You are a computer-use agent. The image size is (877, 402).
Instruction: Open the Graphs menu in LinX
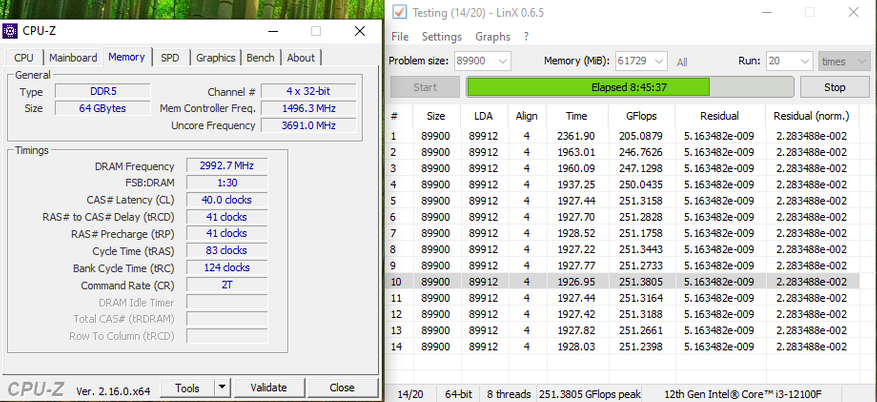pos(493,36)
